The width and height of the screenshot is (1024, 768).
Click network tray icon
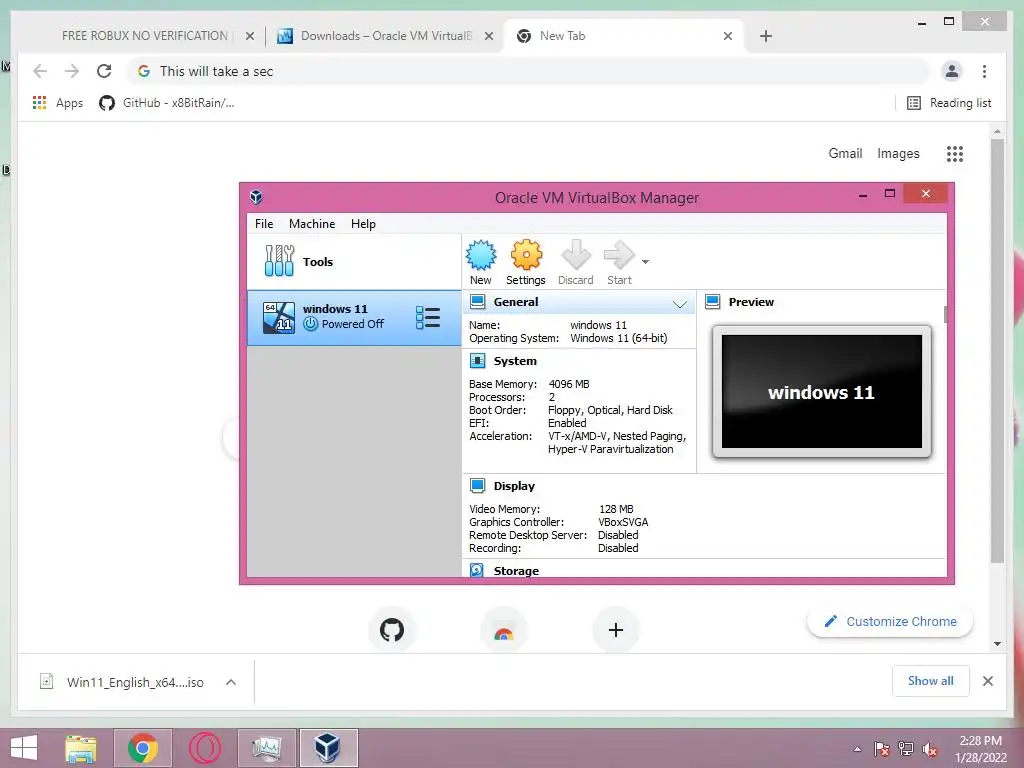[x=906, y=749]
